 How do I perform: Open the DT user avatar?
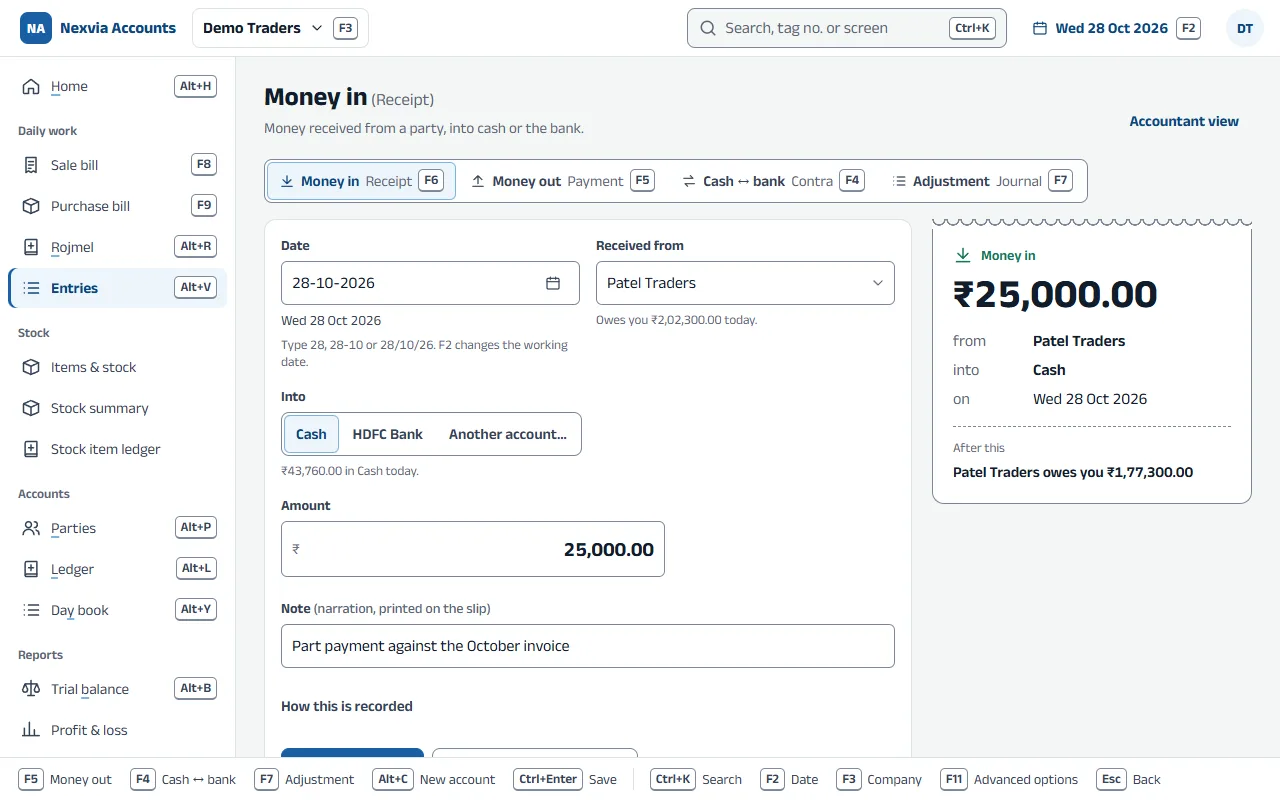point(1245,28)
